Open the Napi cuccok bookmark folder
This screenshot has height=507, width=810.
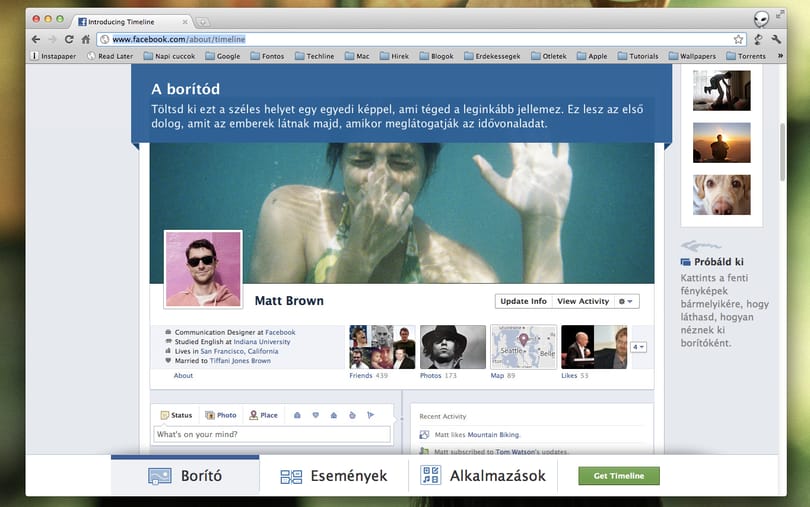tap(169, 56)
